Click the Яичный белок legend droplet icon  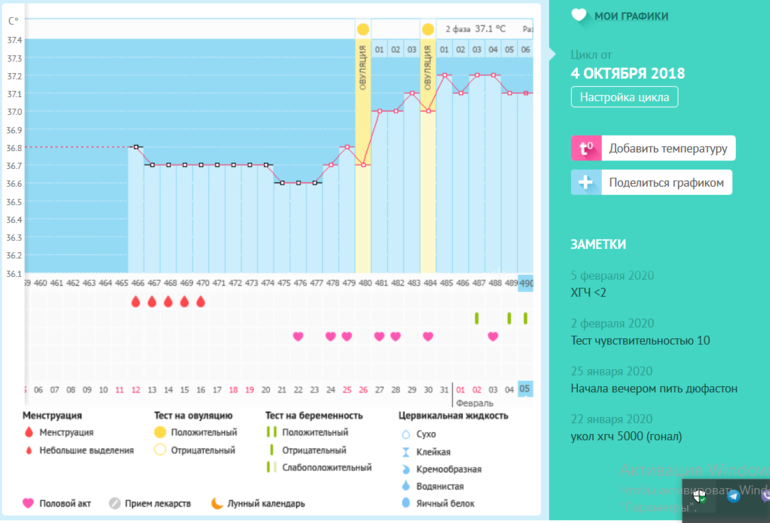(x=405, y=503)
